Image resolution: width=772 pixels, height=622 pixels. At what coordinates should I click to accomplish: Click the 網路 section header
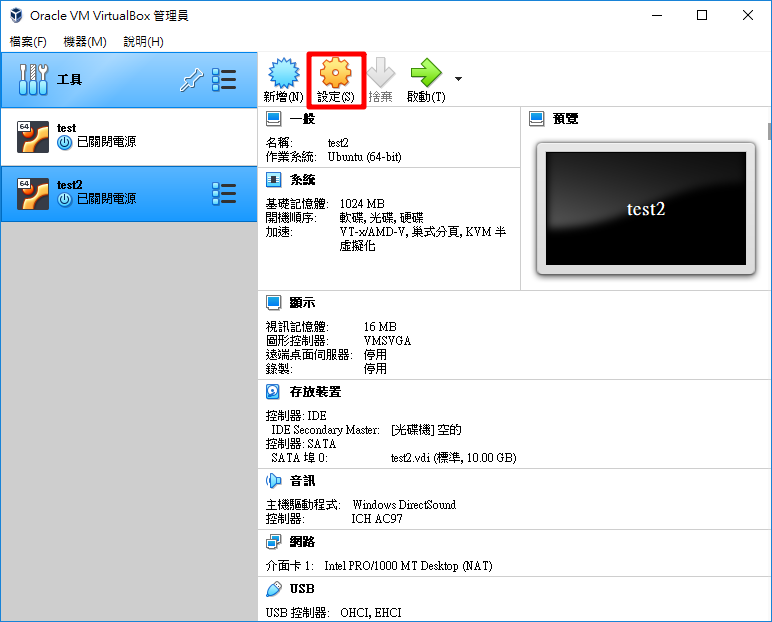tap(302, 541)
